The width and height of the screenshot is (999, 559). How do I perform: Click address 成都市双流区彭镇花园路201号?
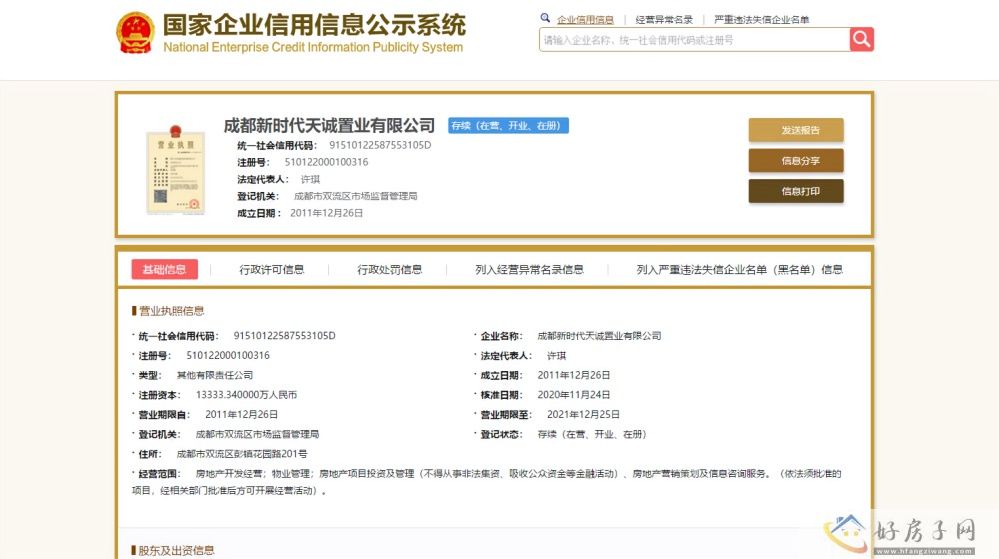(x=241, y=454)
